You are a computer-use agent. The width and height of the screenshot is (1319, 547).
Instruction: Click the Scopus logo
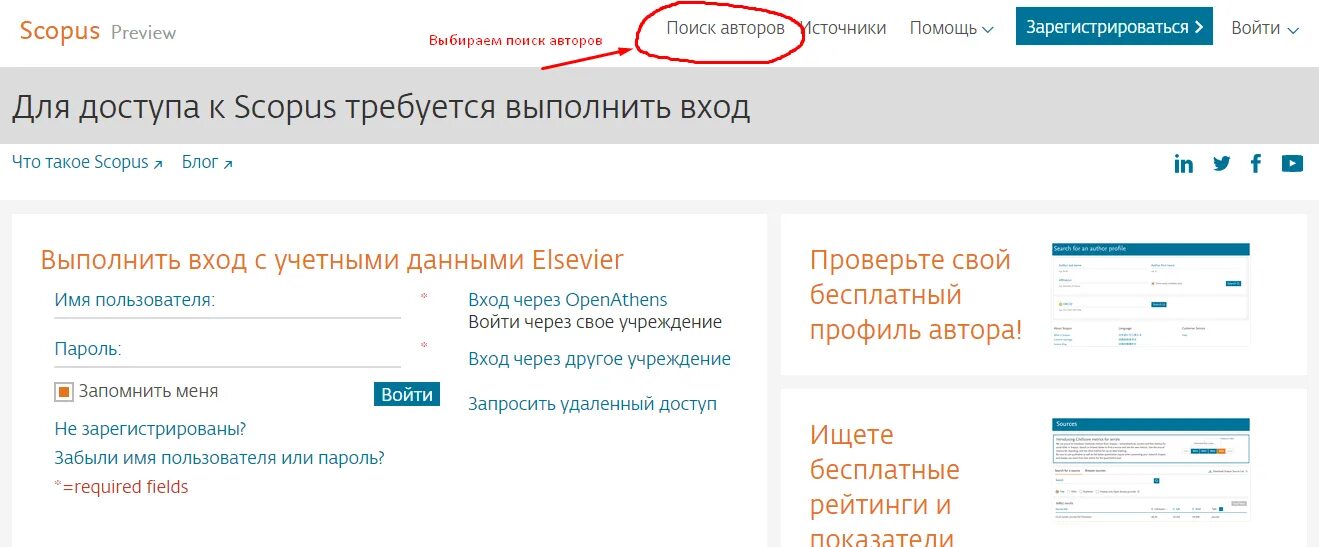coord(60,30)
